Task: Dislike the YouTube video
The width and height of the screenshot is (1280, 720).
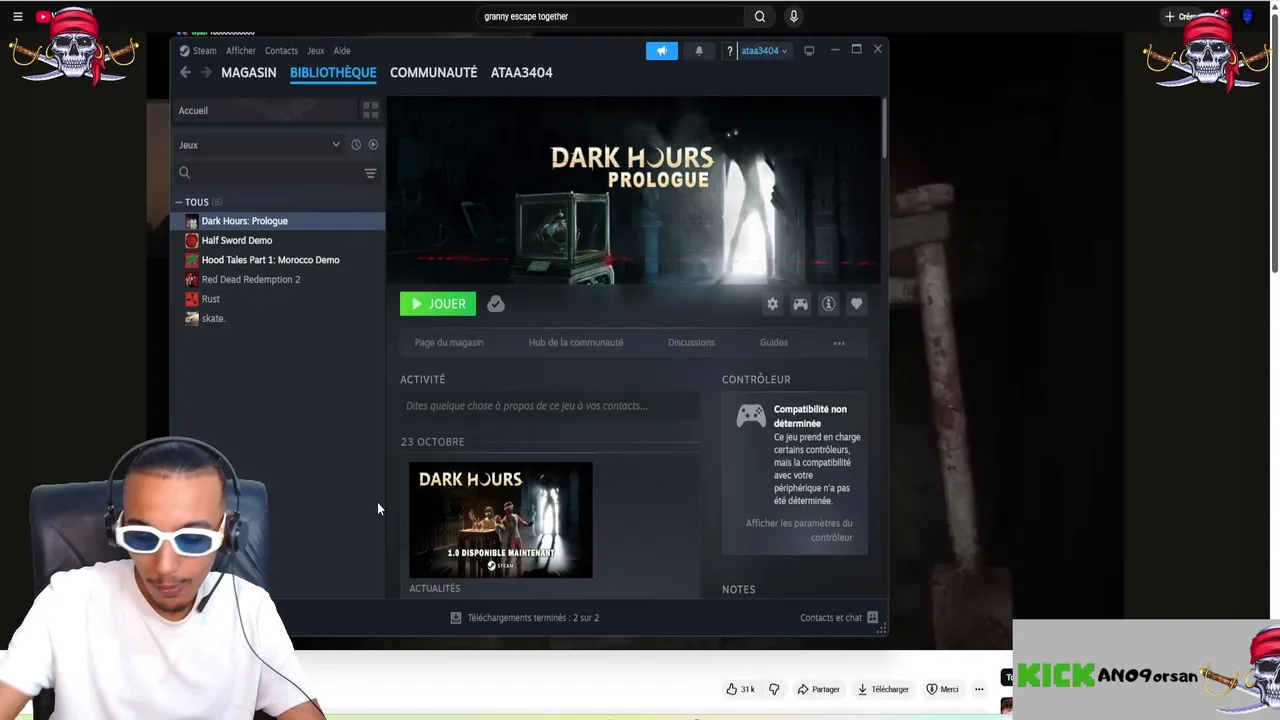Action: [774, 689]
